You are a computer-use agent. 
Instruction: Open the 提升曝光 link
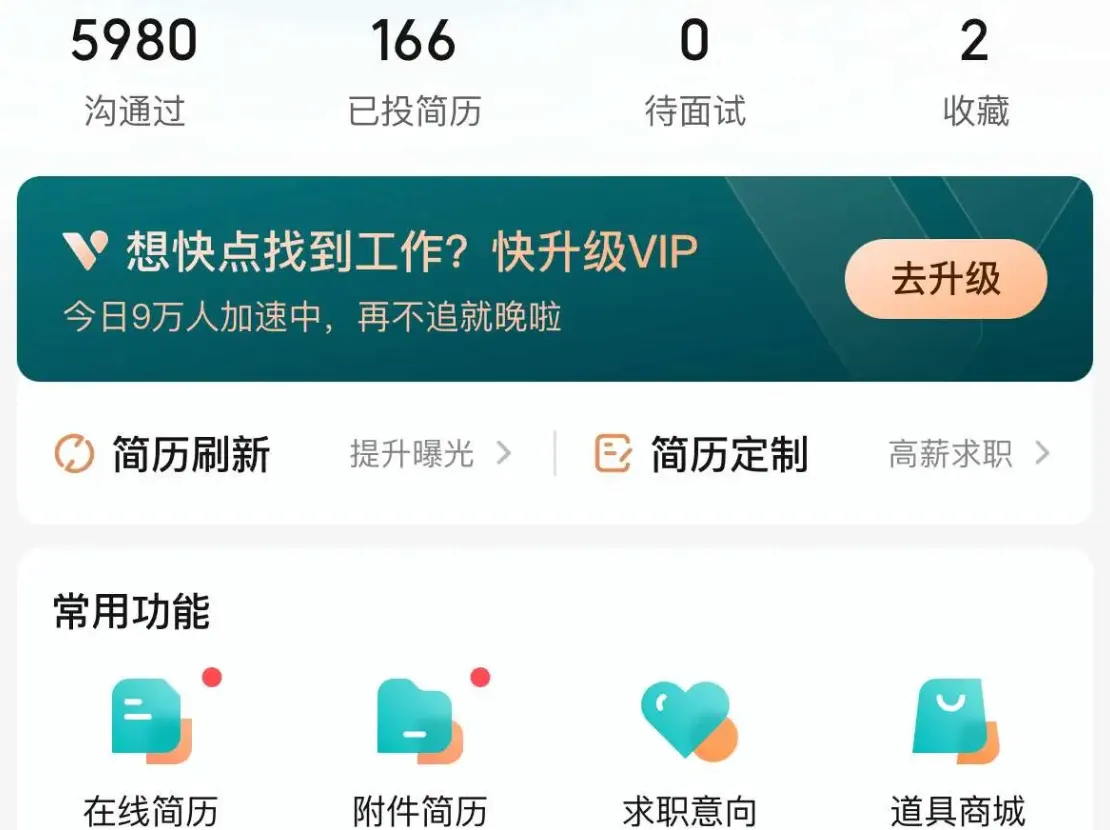click(411, 453)
